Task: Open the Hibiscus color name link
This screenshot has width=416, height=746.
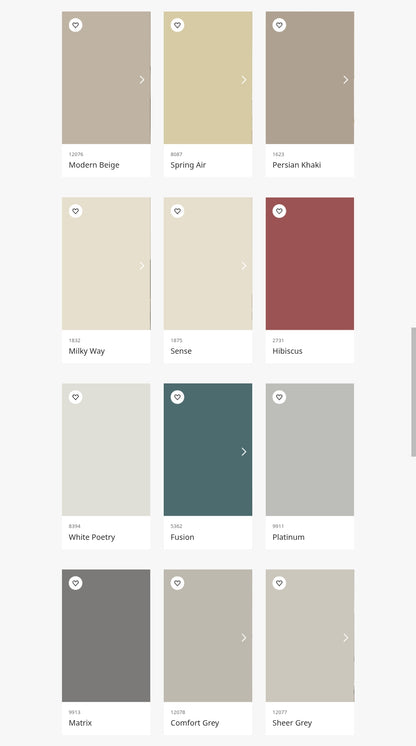Action: (287, 351)
